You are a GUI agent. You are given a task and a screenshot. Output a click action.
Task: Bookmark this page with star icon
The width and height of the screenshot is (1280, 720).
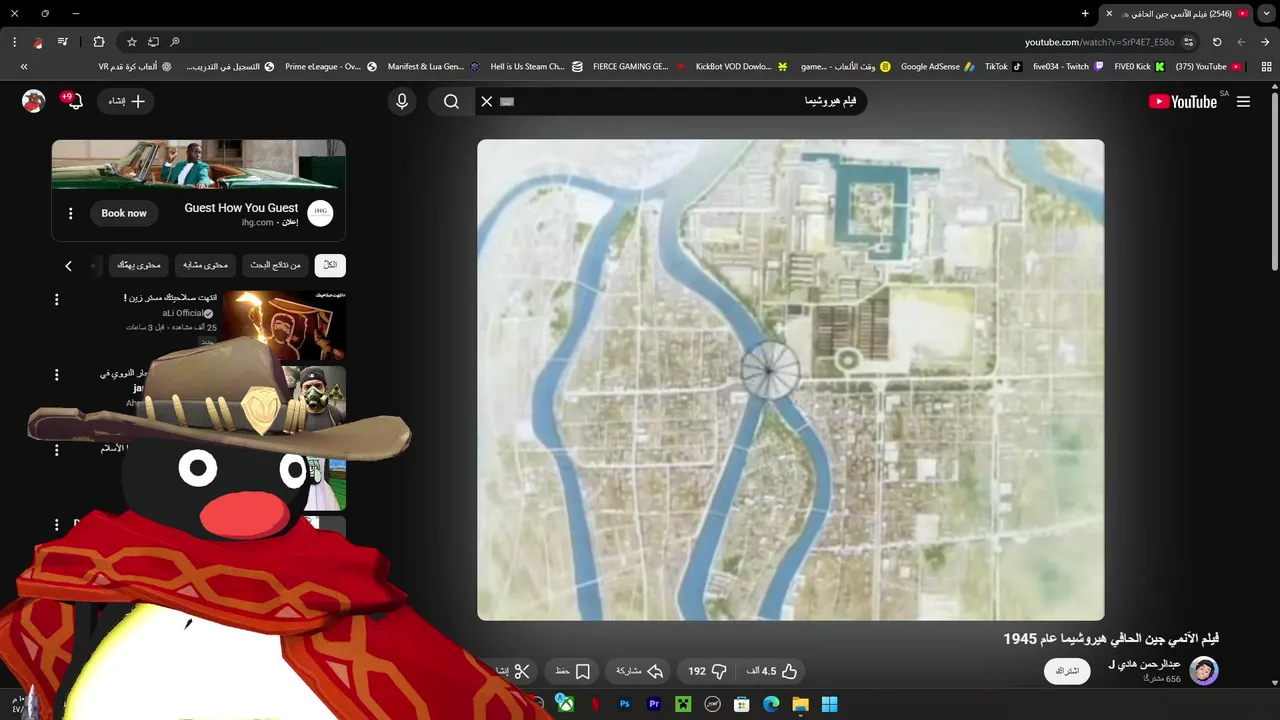click(131, 42)
